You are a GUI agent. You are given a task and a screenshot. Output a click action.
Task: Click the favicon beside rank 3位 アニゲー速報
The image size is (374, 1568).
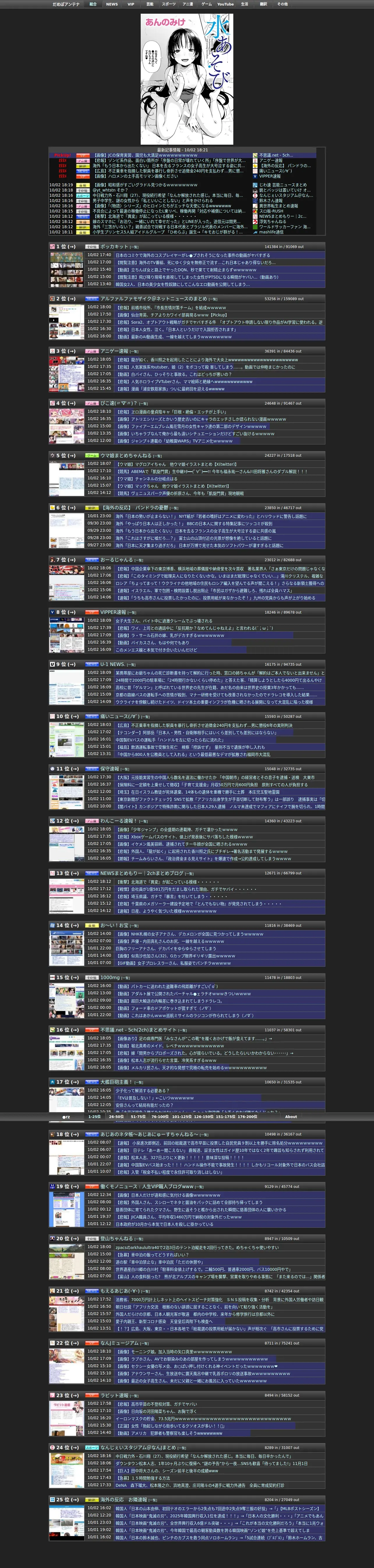52,351
